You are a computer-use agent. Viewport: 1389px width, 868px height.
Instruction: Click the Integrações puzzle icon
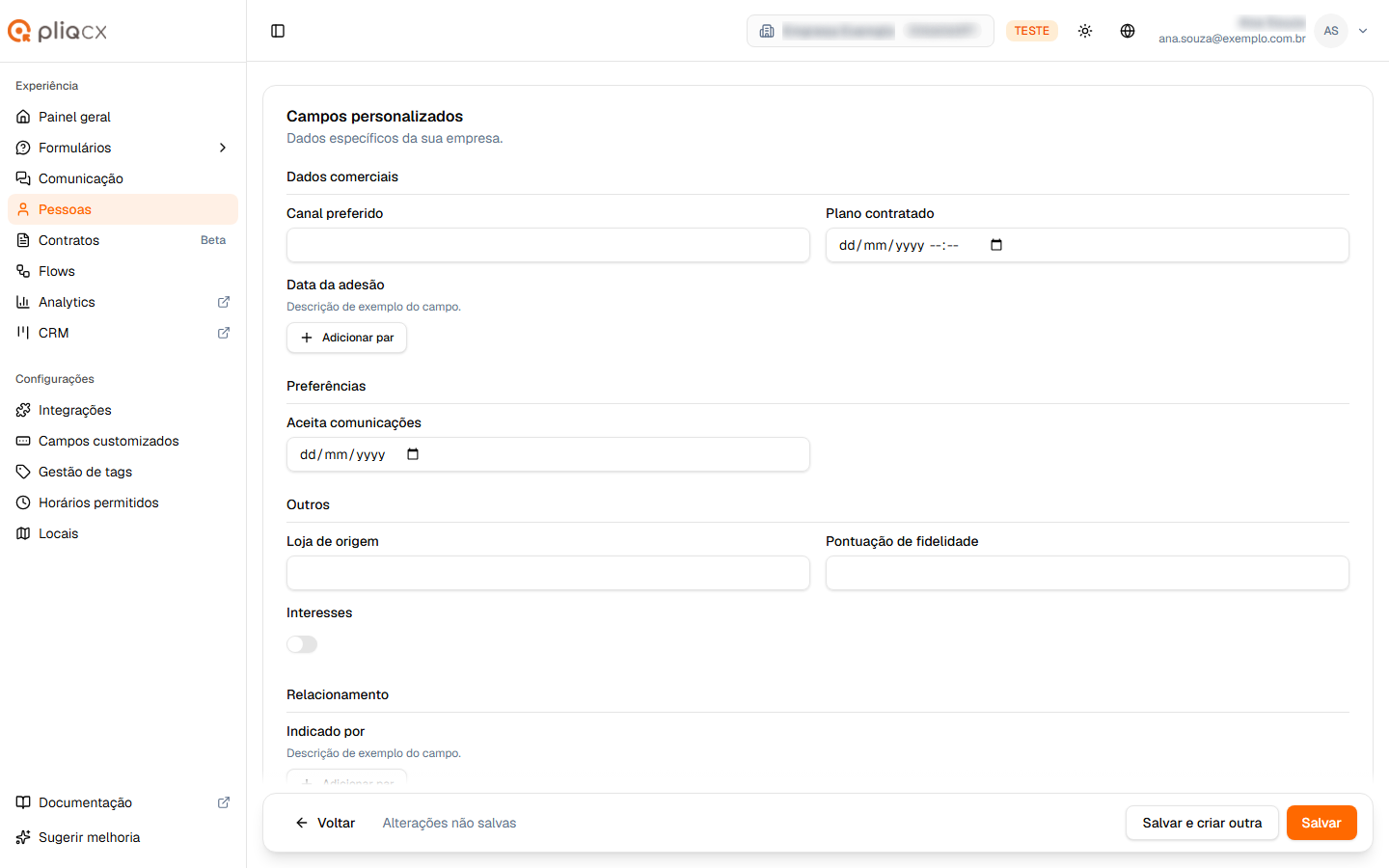(23, 410)
